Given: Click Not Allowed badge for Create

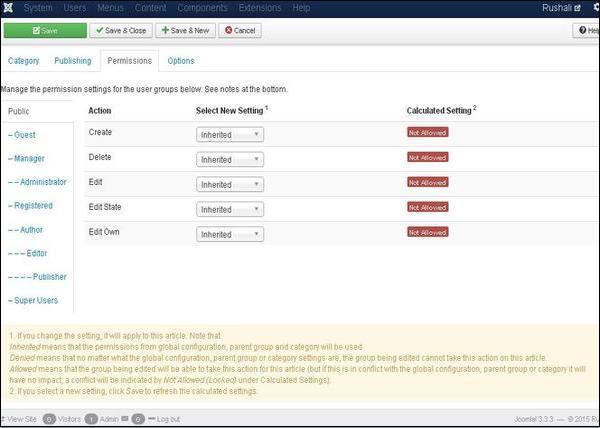Looking at the screenshot, I should [427, 133].
